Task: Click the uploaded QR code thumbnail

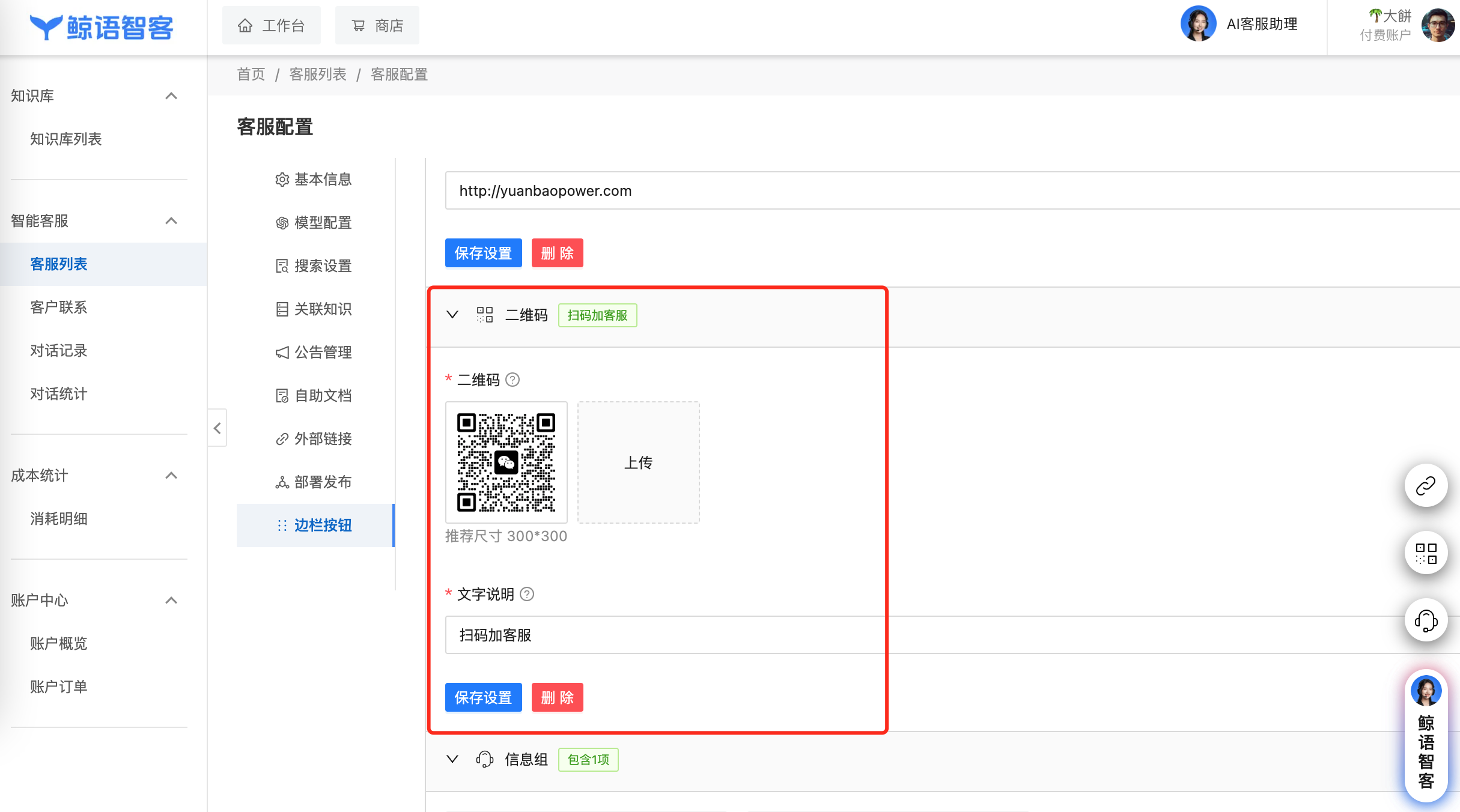Action: point(506,462)
